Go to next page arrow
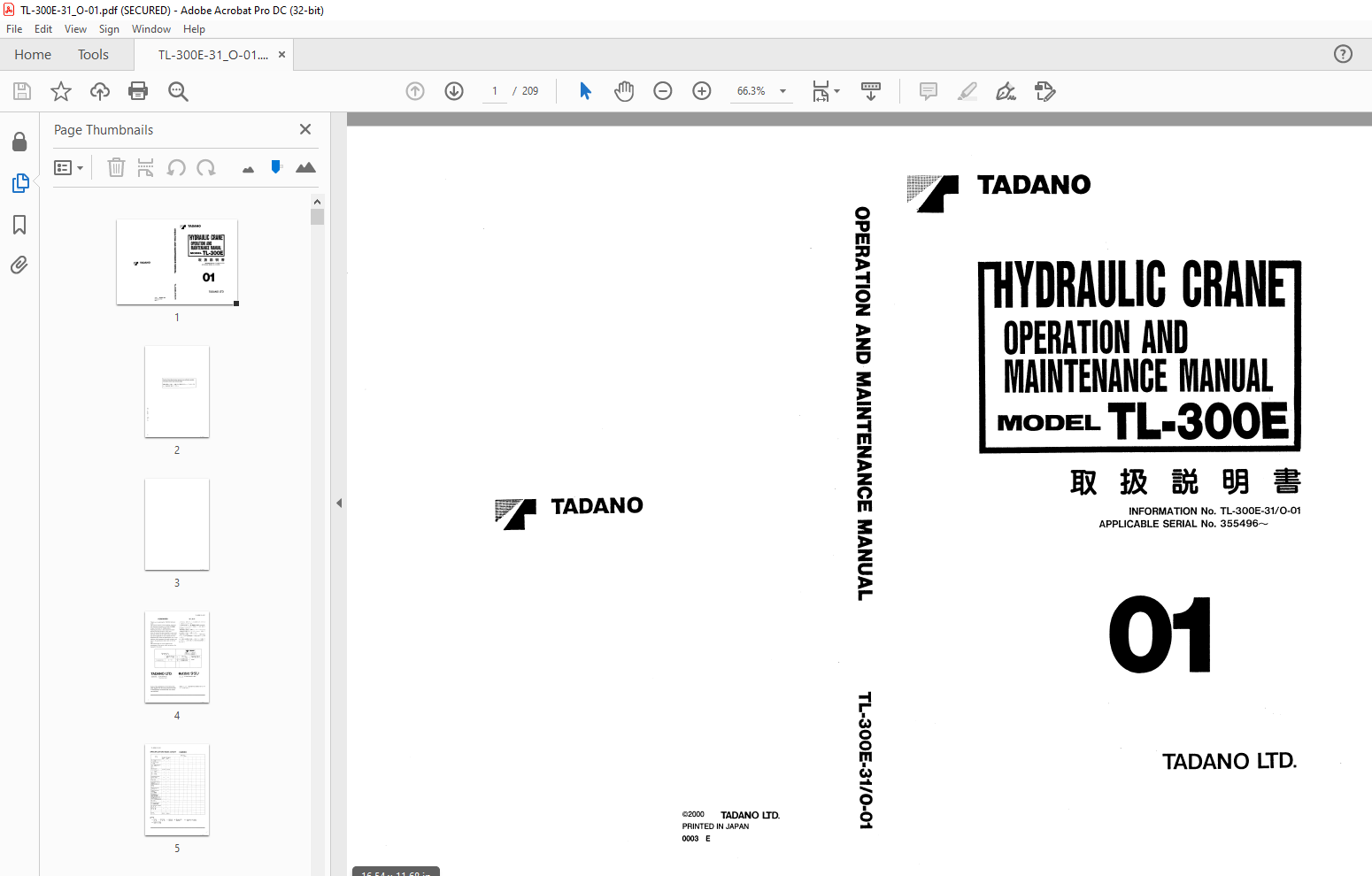This screenshot has height=876, width=1372. pos(454,91)
